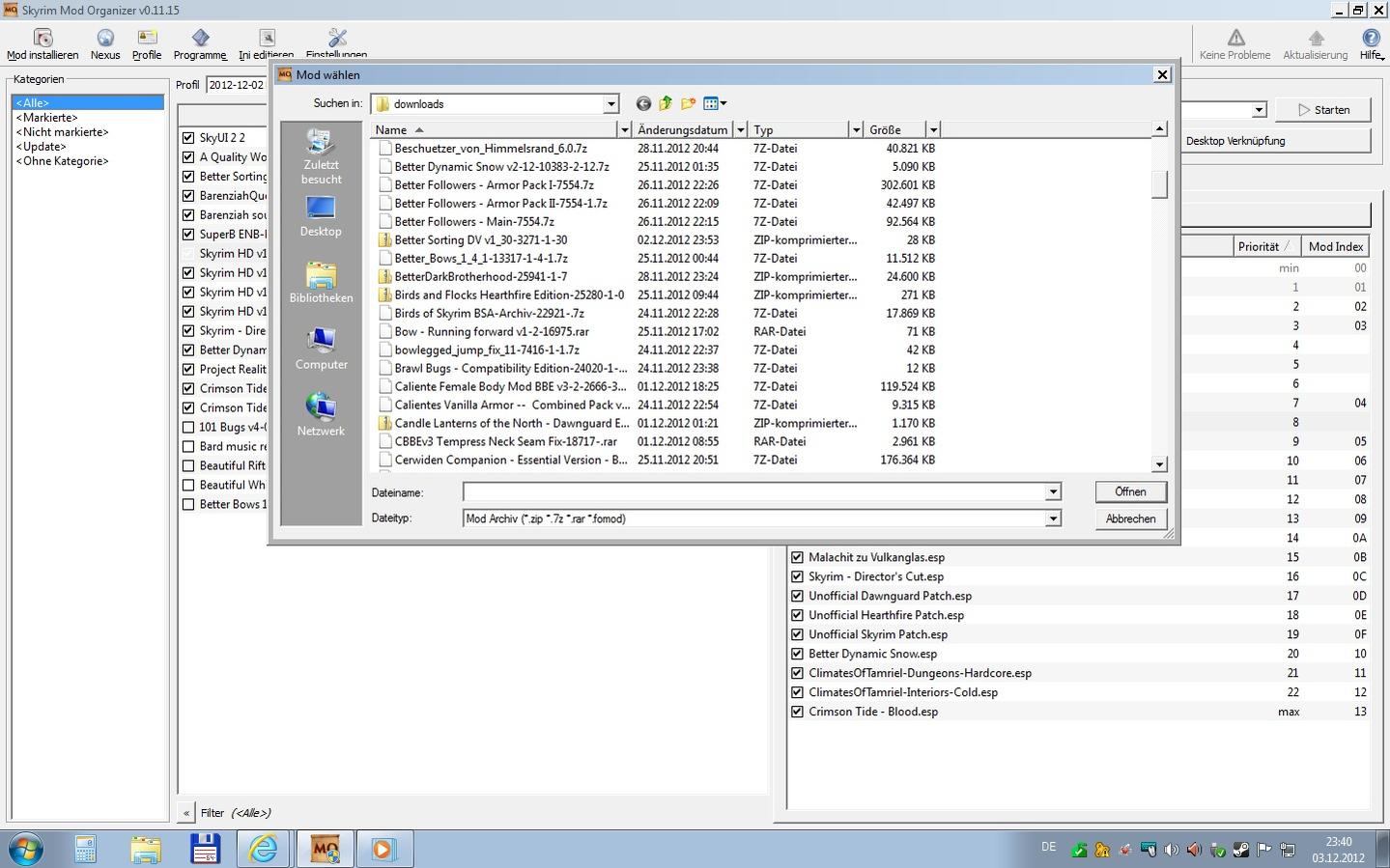Open the Hilfe help icon

click(x=1371, y=40)
